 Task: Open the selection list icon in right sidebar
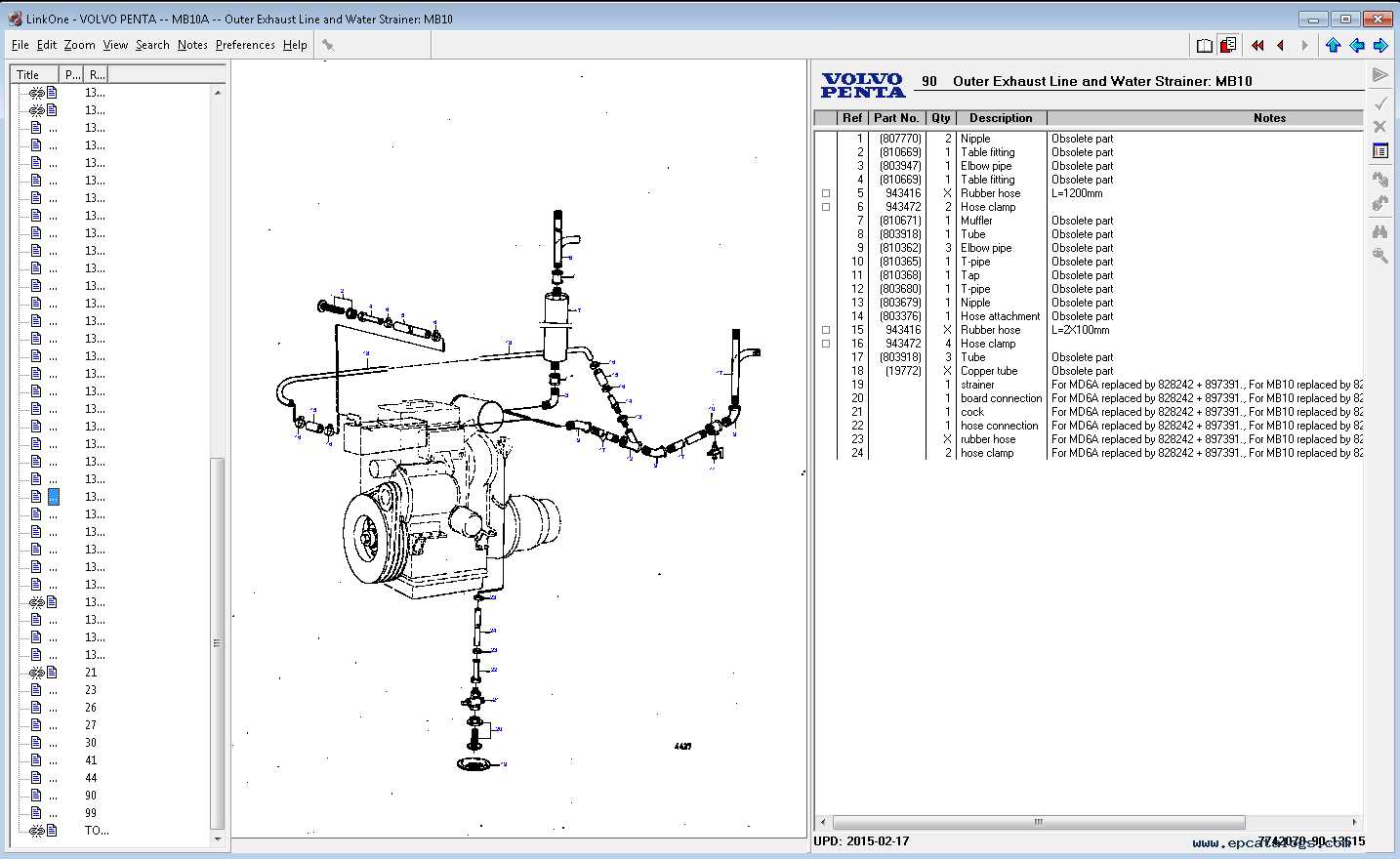click(1380, 151)
